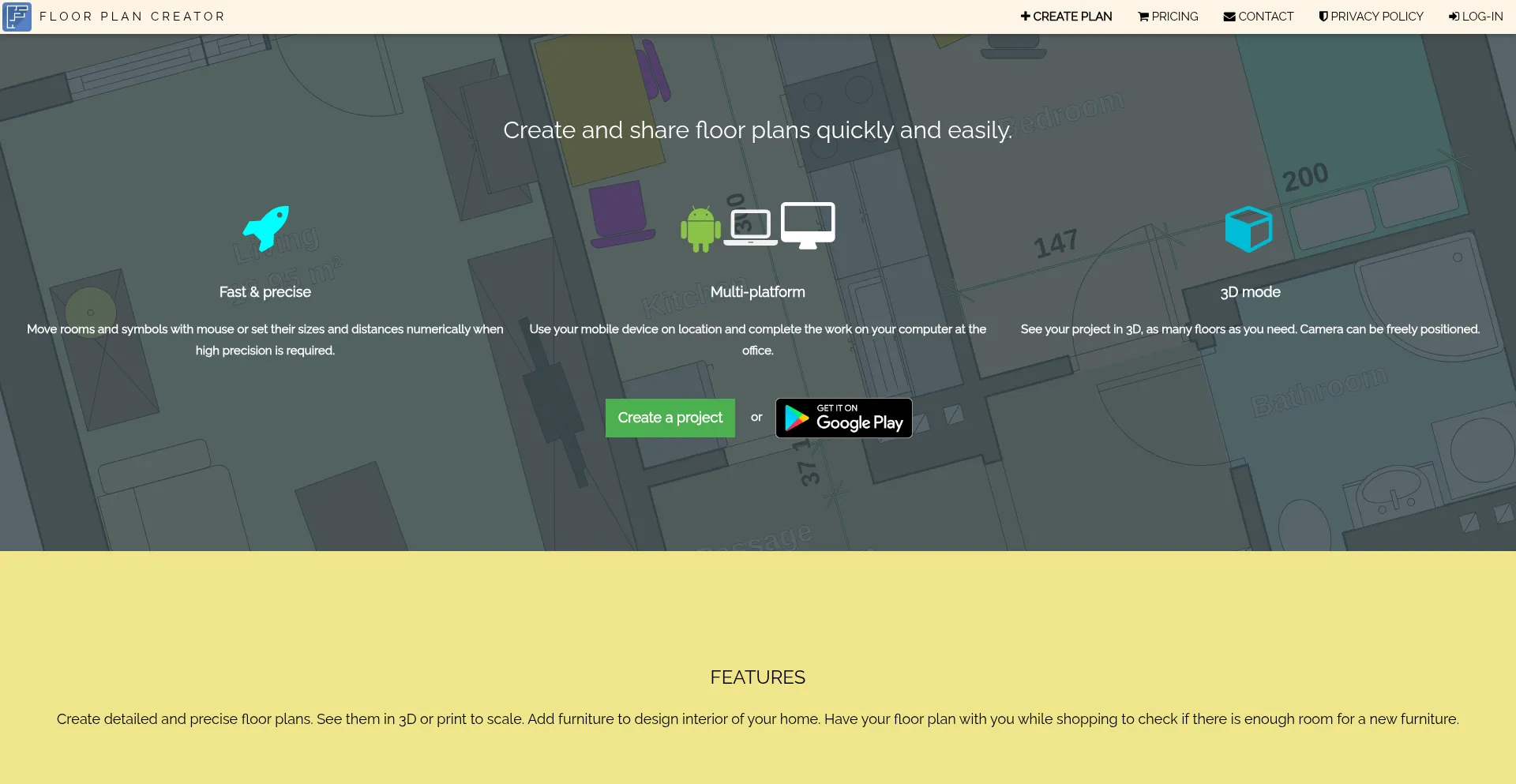Click the features description paragraph
The width and height of the screenshot is (1516, 784).
pyautogui.click(x=757, y=719)
